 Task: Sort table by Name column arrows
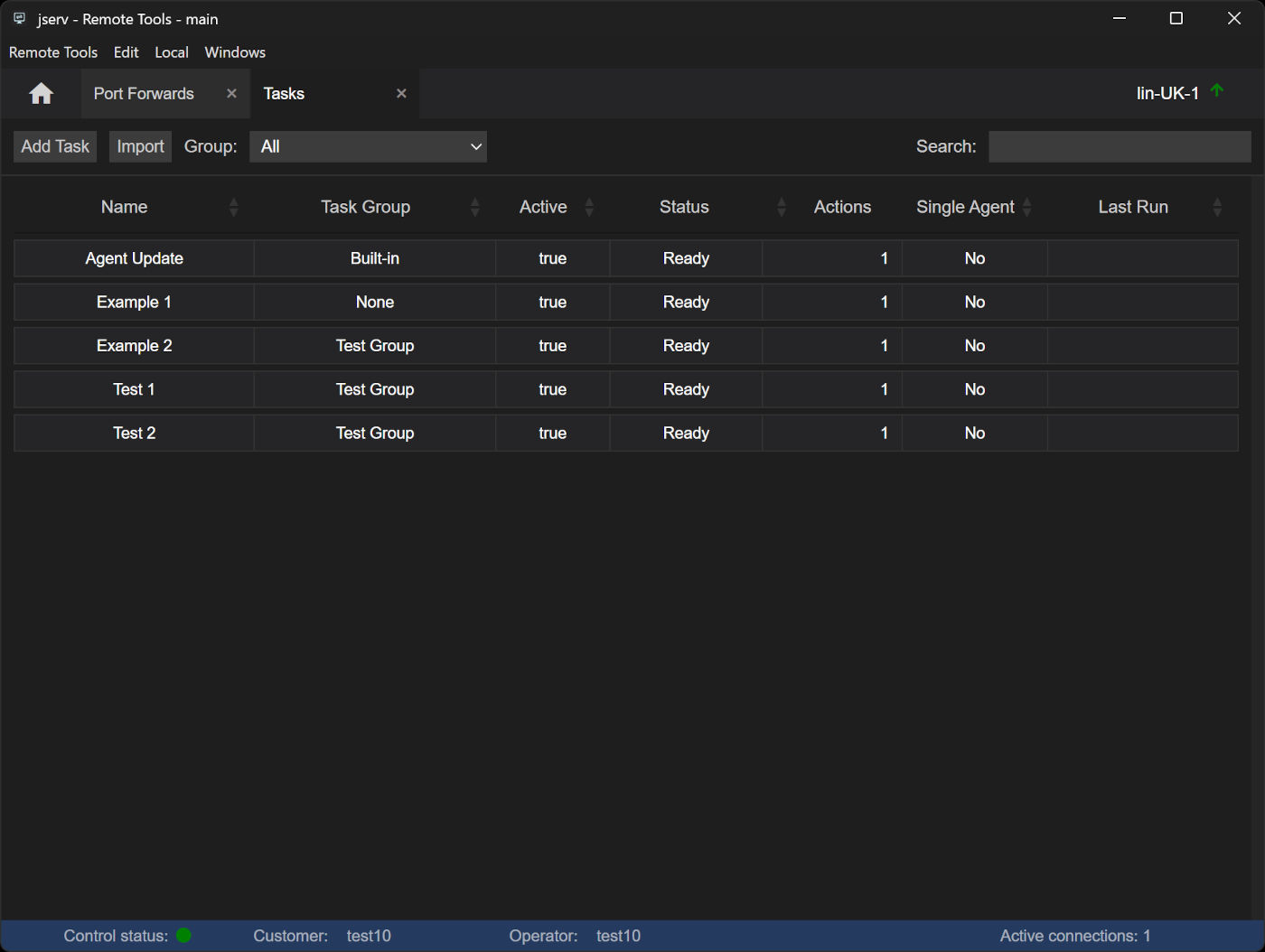[x=234, y=208]
